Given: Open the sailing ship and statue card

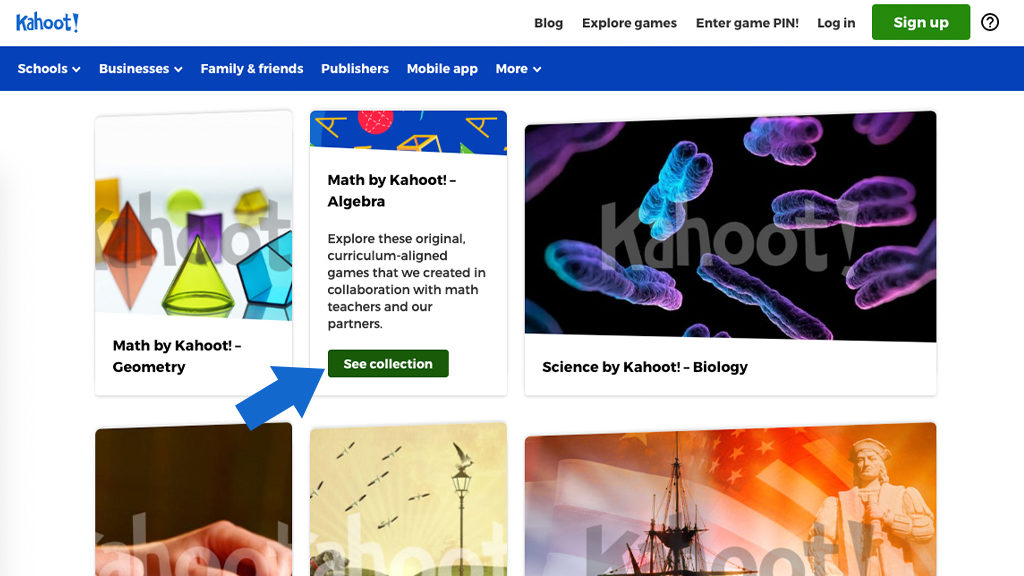Looking at the screenshot, I should point(730,499).
